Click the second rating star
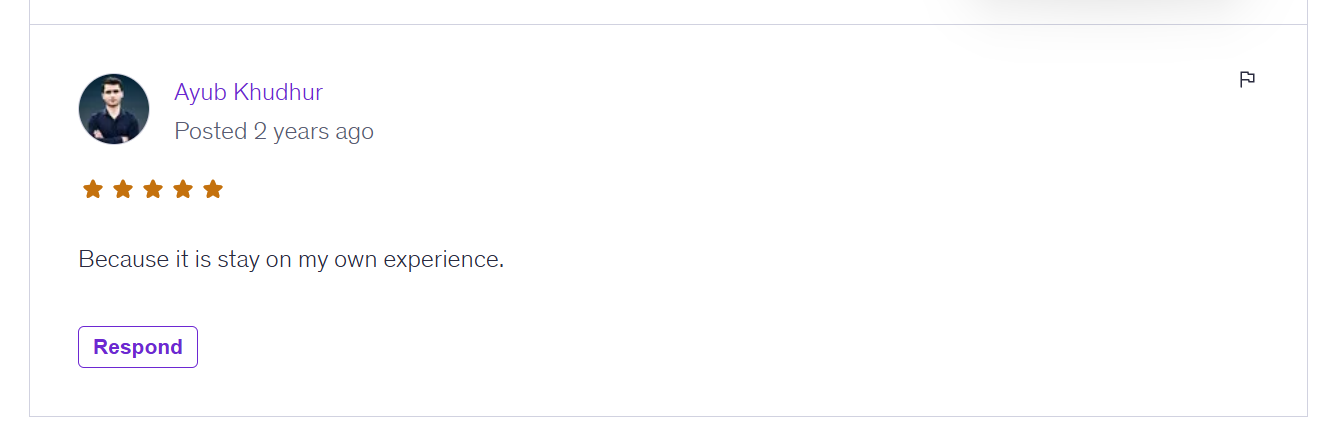 123,189
